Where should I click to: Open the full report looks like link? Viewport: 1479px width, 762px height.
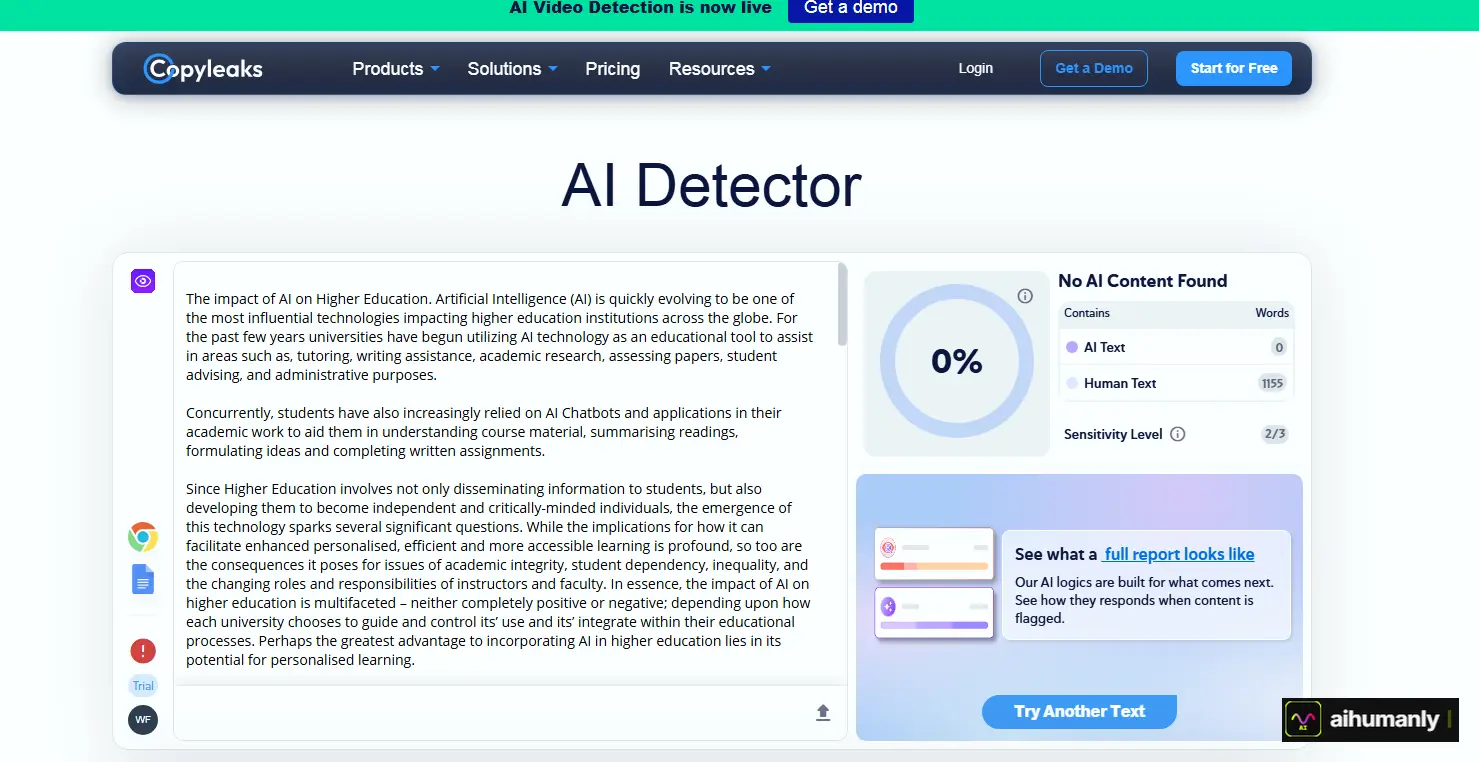click(1179, 554)
